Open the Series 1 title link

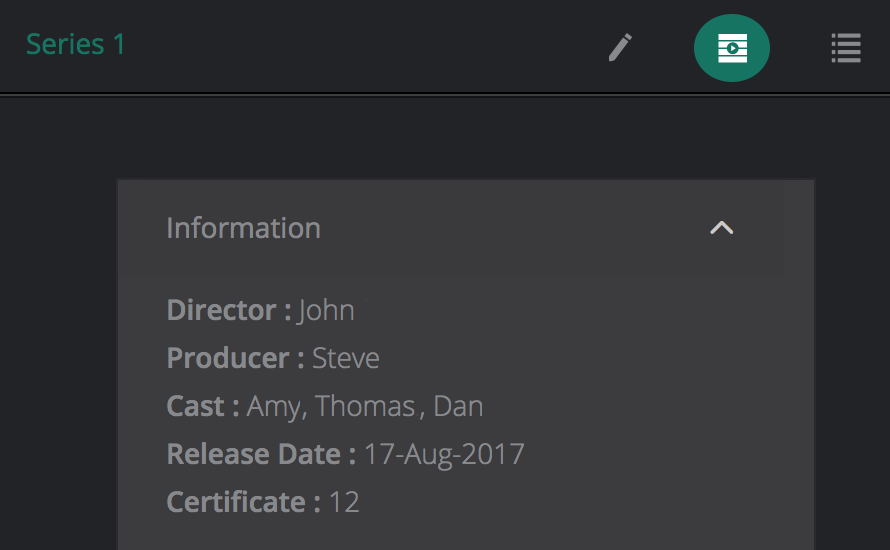pyautogui.click(x=76, y=44)
